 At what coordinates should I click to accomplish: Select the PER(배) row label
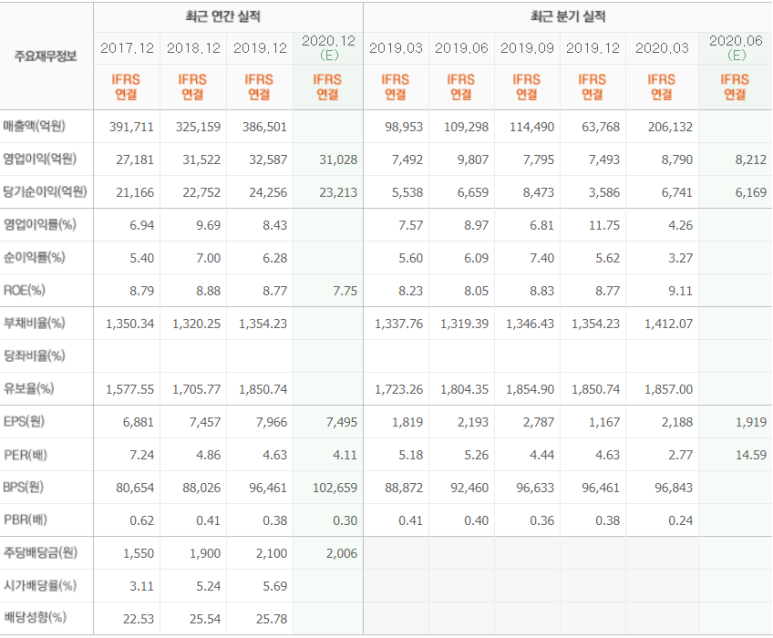tap(25, 455)
